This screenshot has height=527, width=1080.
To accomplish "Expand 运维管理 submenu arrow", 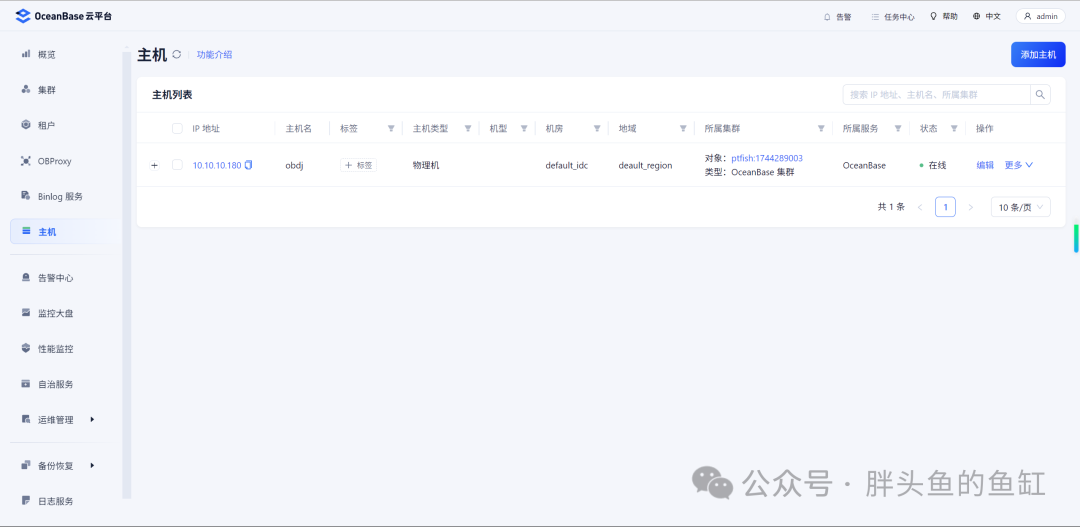I will click(x=92, y=419).
